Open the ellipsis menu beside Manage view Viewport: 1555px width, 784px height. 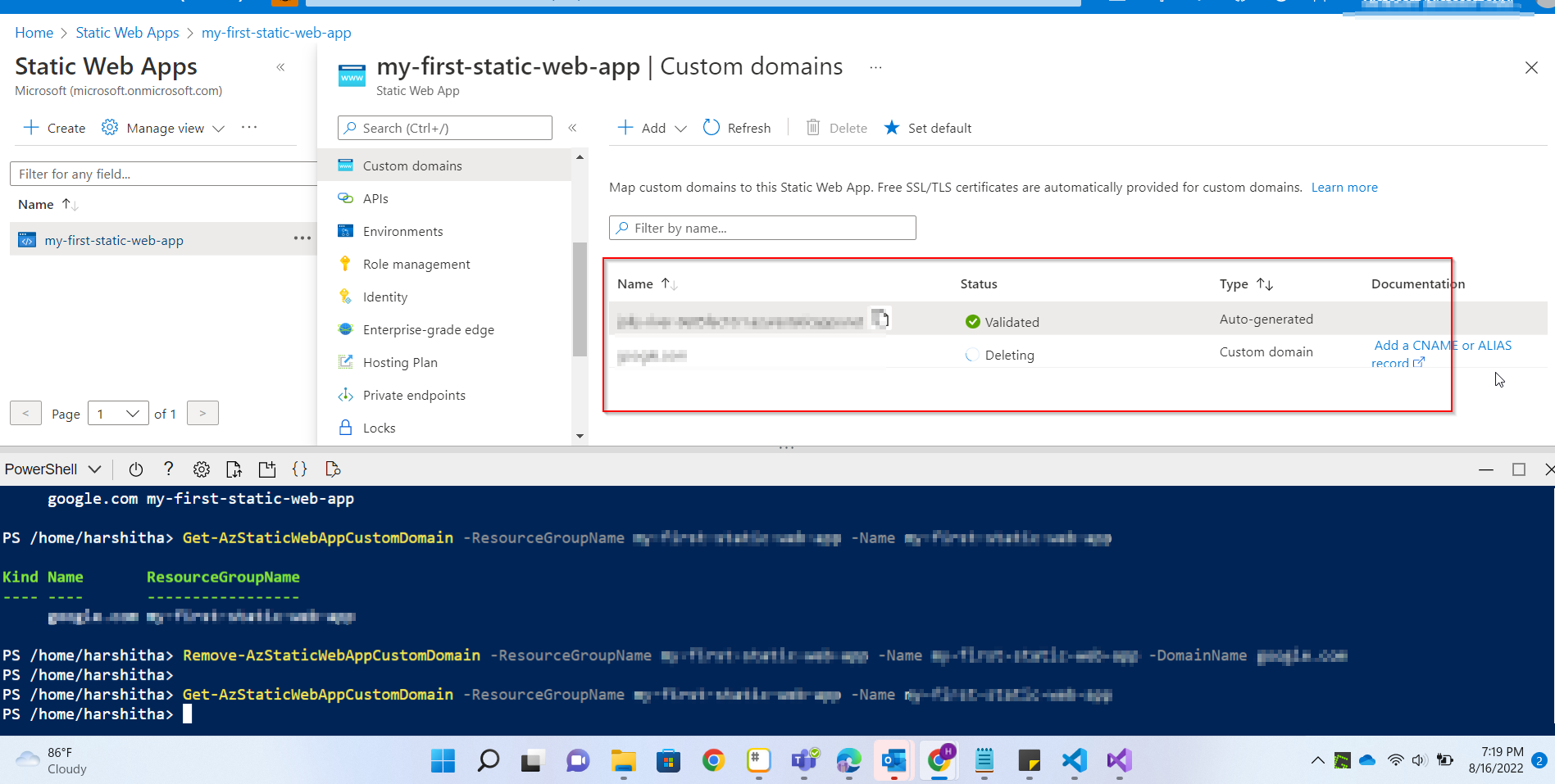pos(249,128)
